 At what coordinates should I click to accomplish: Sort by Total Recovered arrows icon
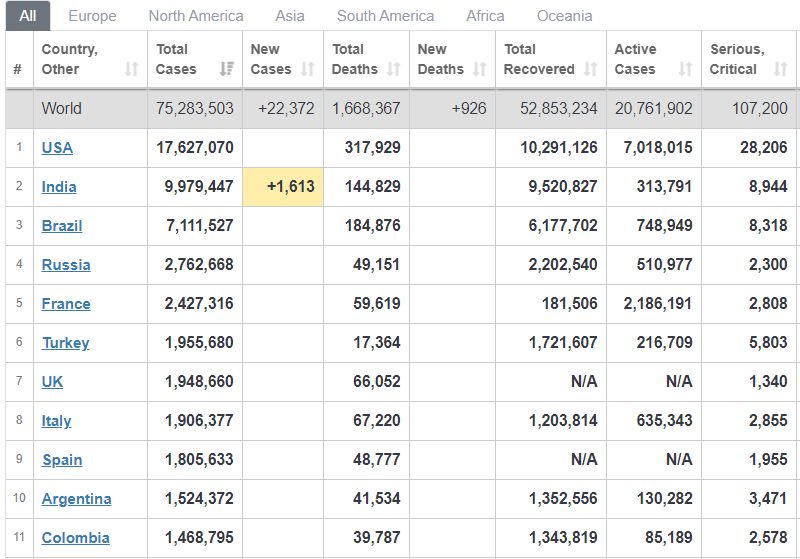(590, 69)
